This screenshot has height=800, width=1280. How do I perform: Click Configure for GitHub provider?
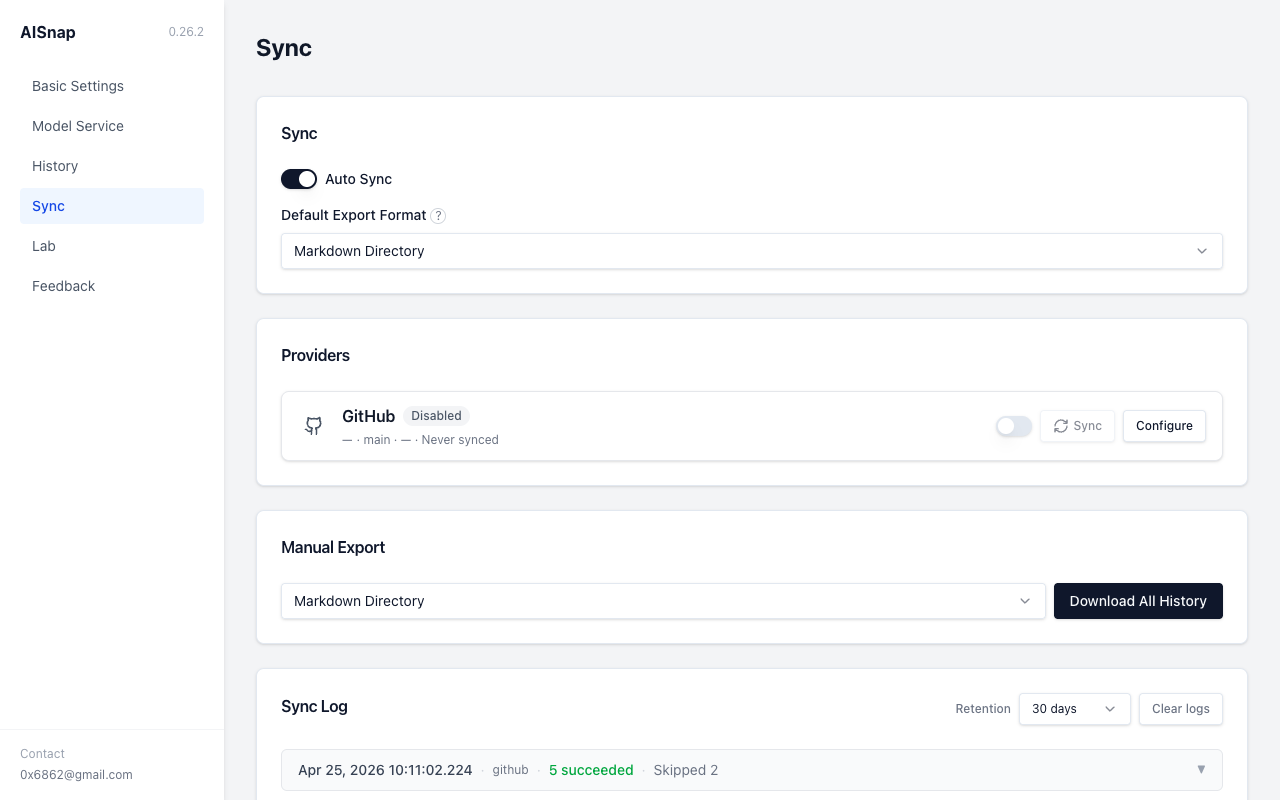click(x=1164, y=426)
